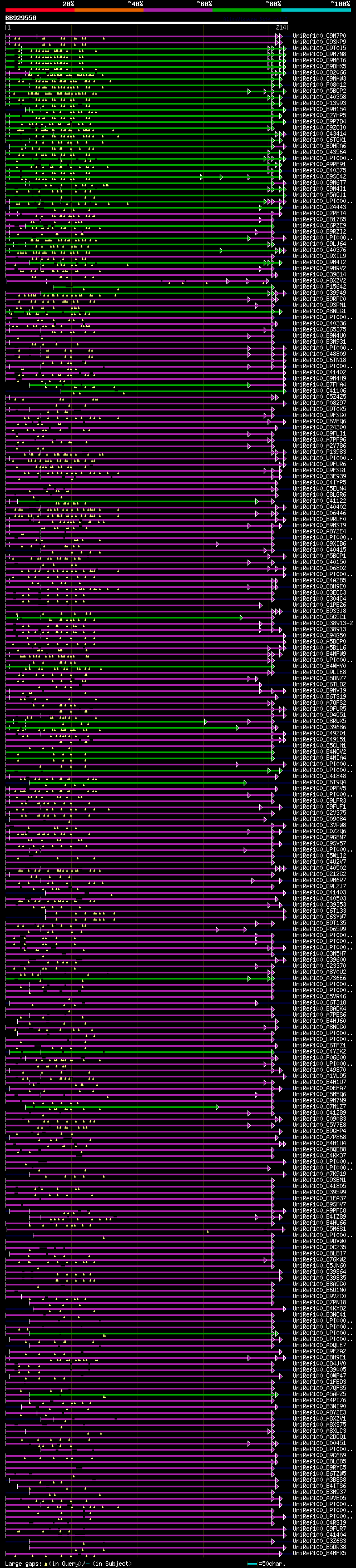Select hit UniRef100_B9DHX5
The width and height of the screenshot is (356, 1568).
(319, 66)
